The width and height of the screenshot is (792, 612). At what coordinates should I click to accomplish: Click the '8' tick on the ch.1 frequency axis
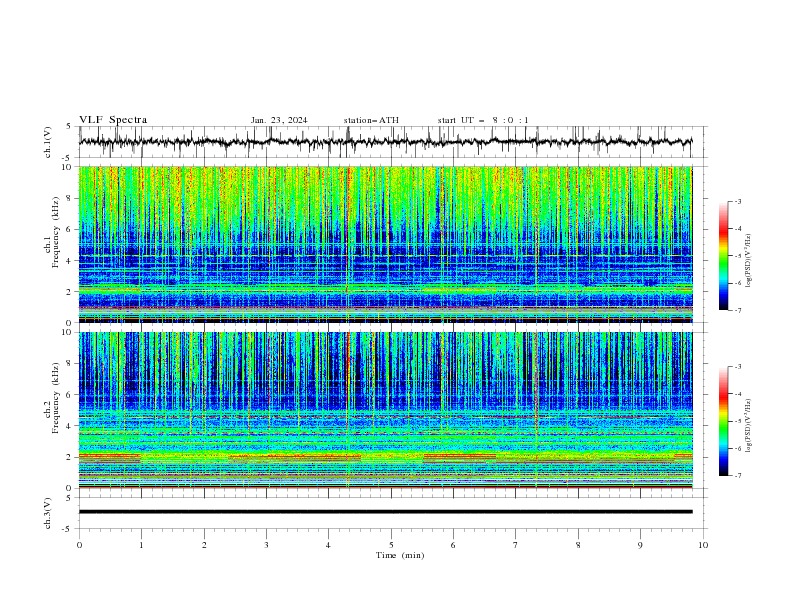click(70, 198)
